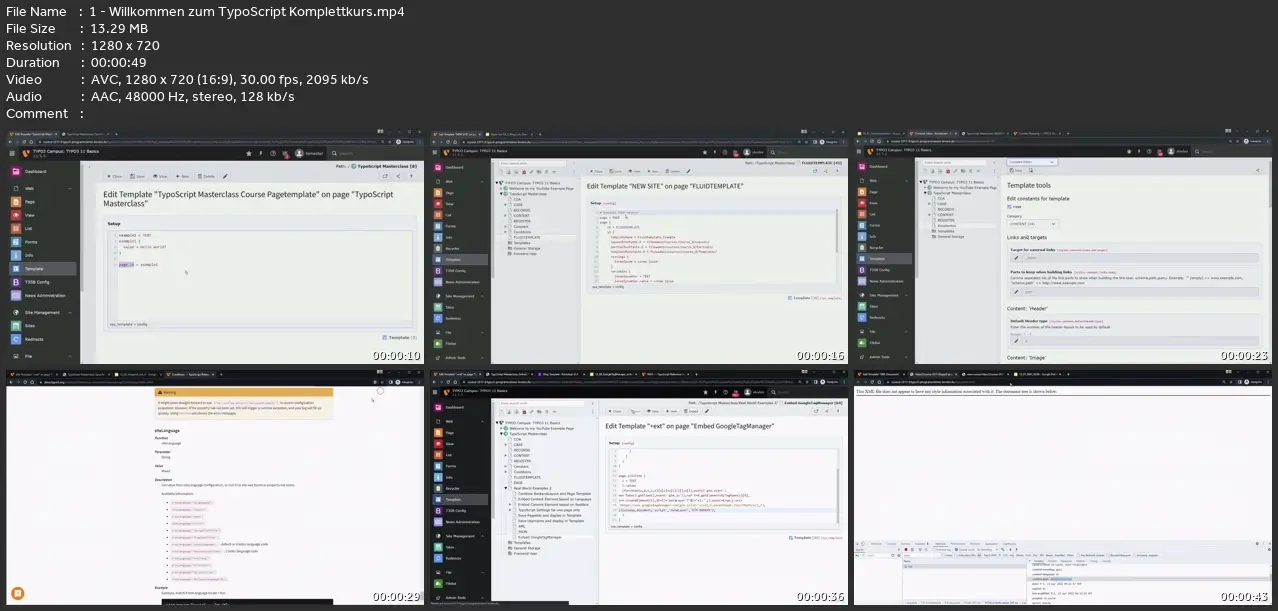Open TSSB Config module in 00:00:10 thumbnail
This screenshot has height=611, width=1278.
[x=42, y=282]
